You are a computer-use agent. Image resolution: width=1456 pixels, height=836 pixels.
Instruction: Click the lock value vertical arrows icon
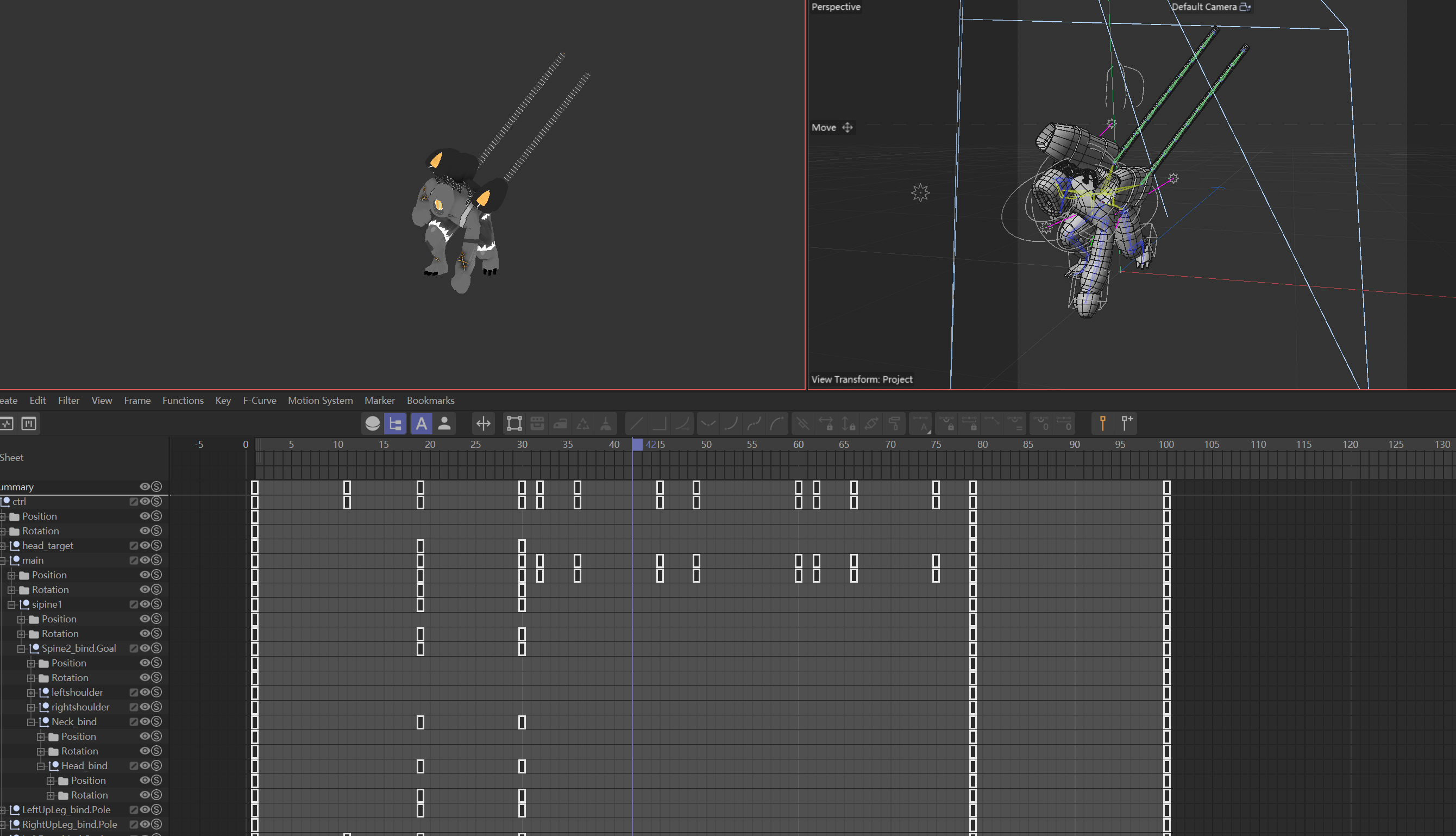848,424
